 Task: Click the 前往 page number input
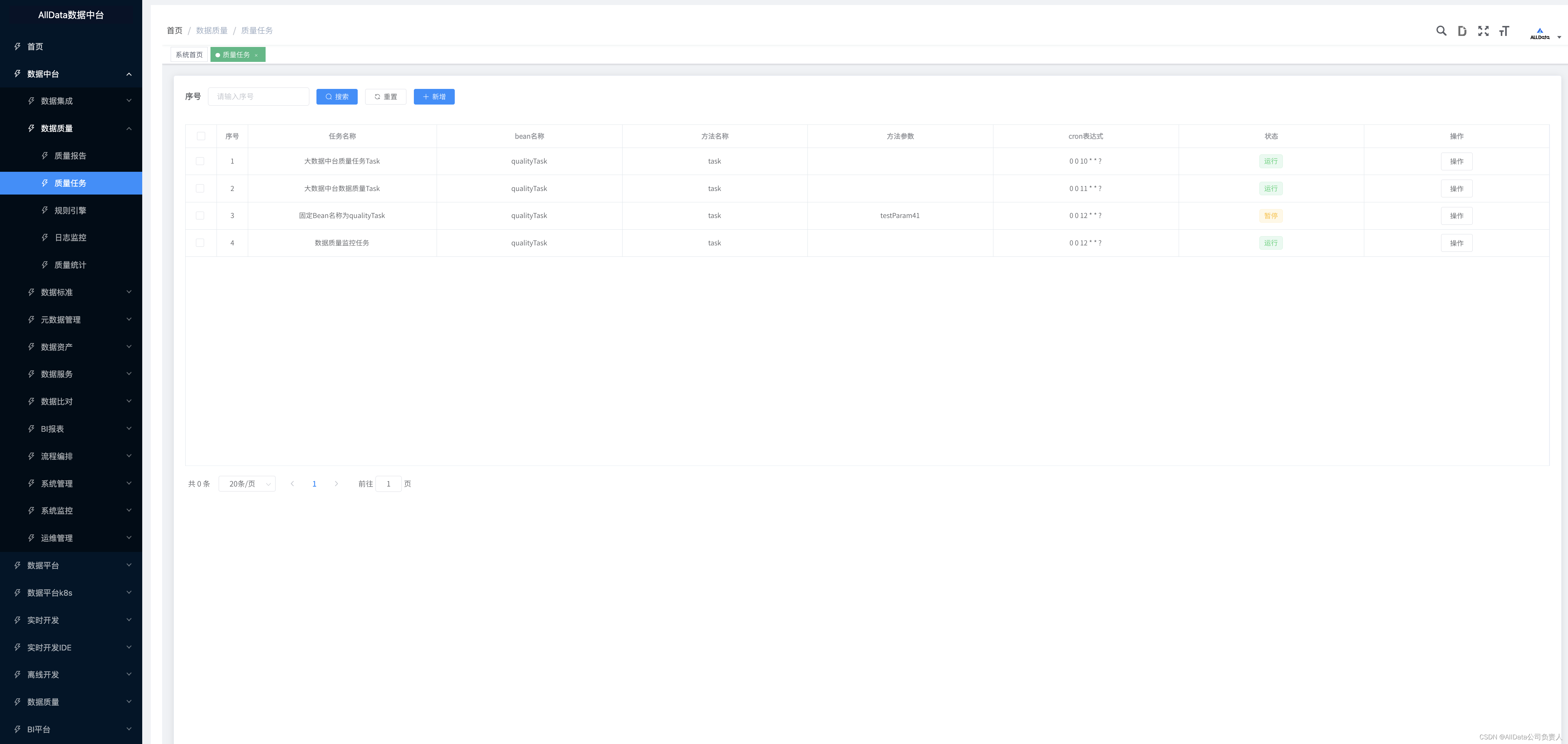[388, 484]
